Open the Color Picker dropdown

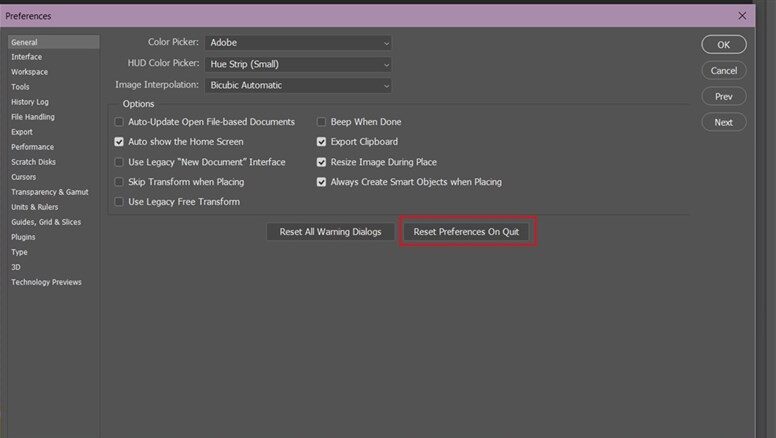tap(298, 43)
